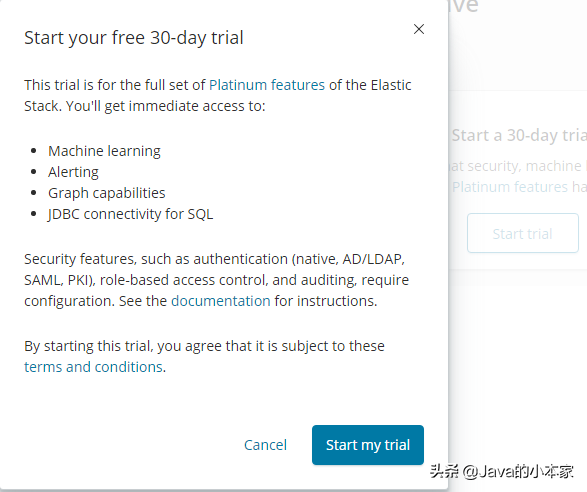Click the background Start a 30-day trial heading
This screenshot has width=587, height=492.
click(519, 136)
